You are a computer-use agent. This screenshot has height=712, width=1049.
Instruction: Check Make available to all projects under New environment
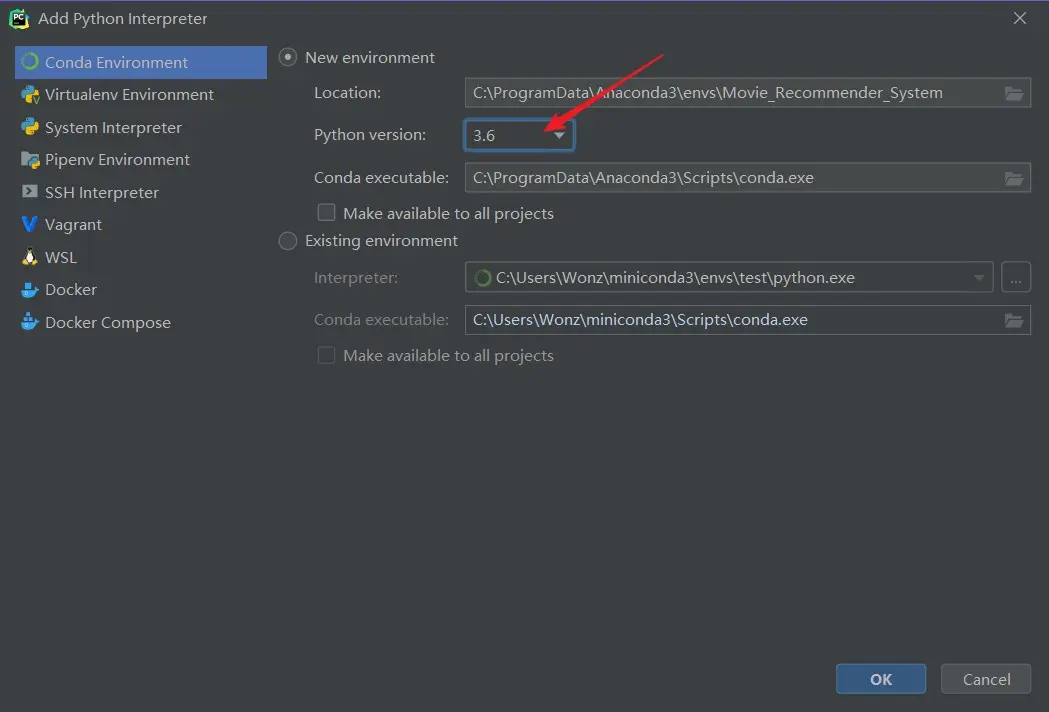[326, 213]
